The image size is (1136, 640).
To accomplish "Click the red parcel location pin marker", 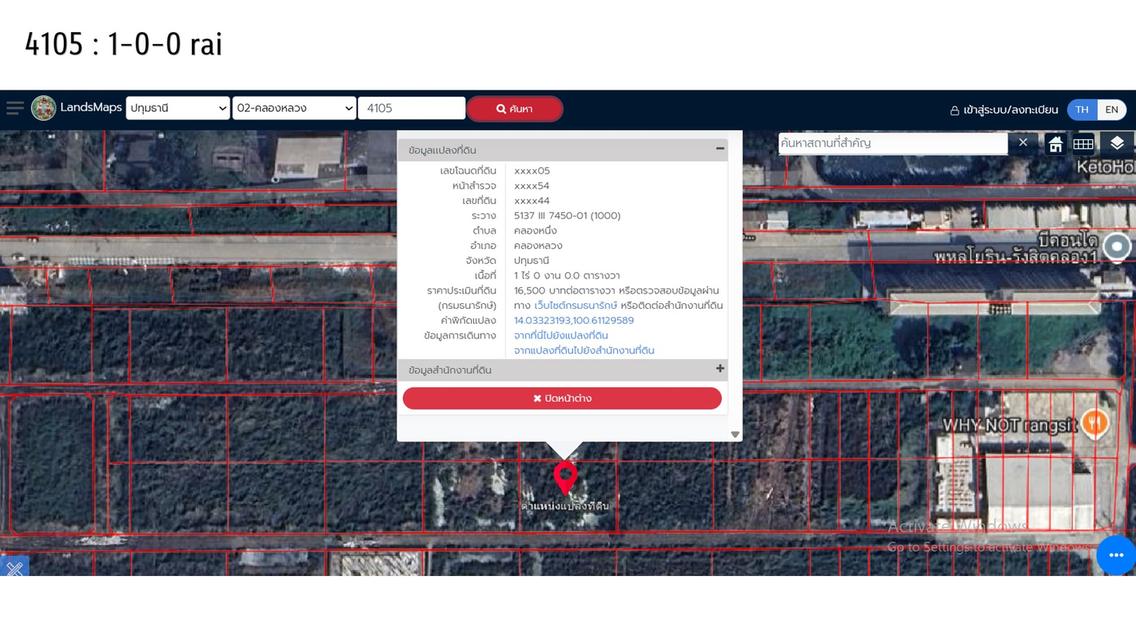I will (565, 477).
